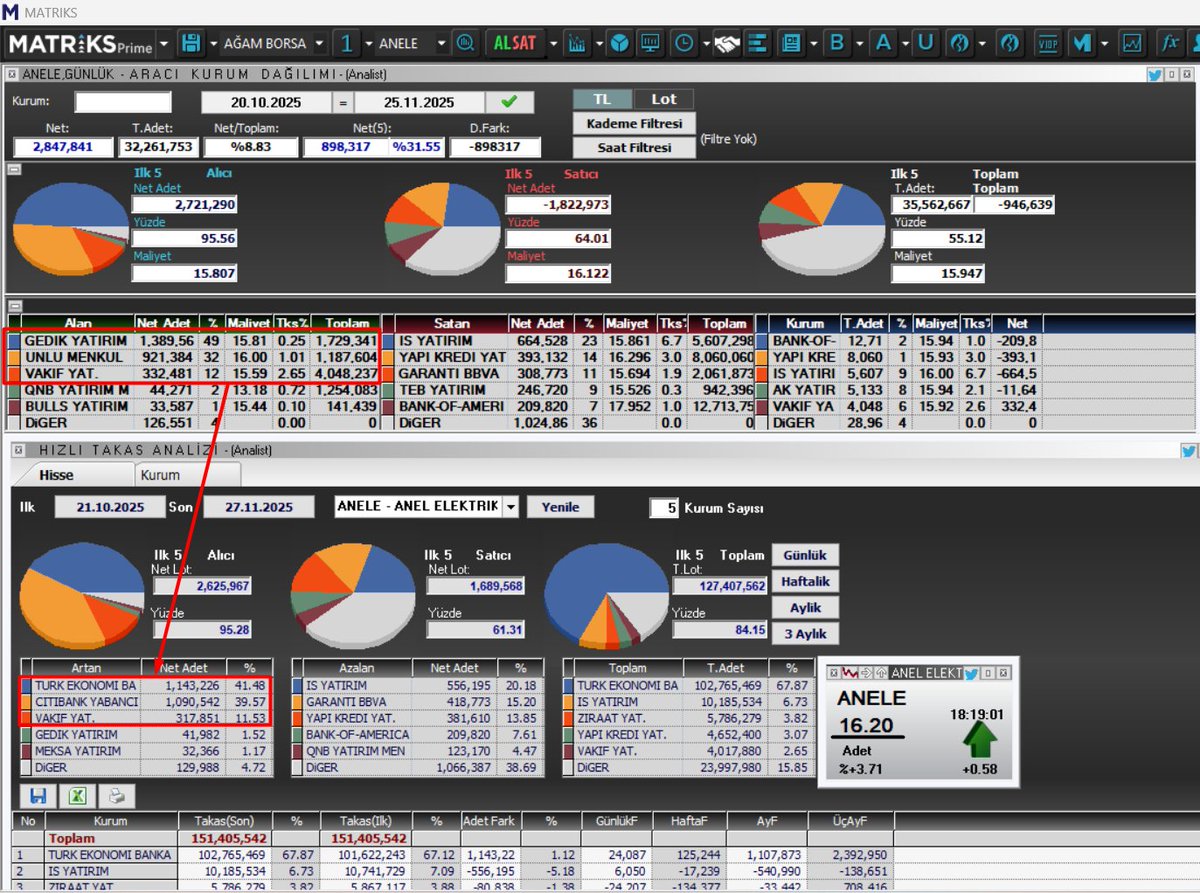Click the Kurum filter input field
The image size is (1200, 893).
coord(123,102)
